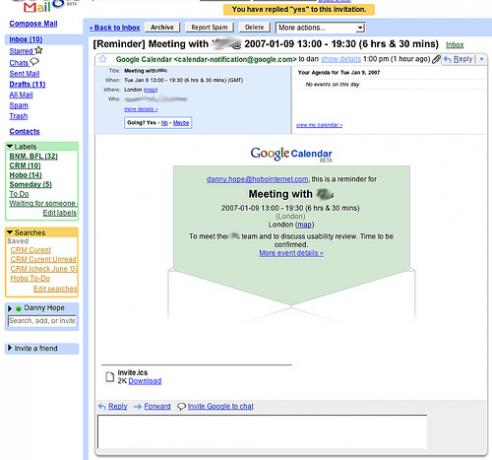Click the paperclip attachment icon

tap(436, 60)
